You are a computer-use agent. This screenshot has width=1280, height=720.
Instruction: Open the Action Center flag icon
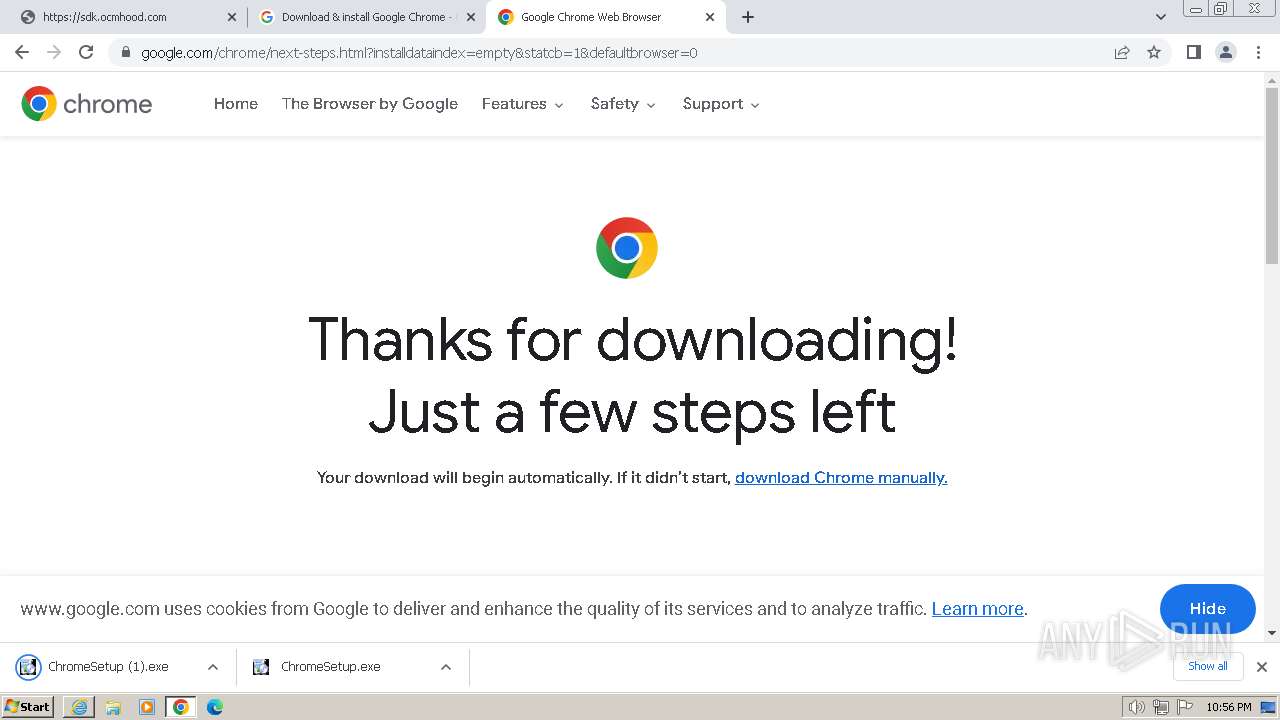[1184, 707]
